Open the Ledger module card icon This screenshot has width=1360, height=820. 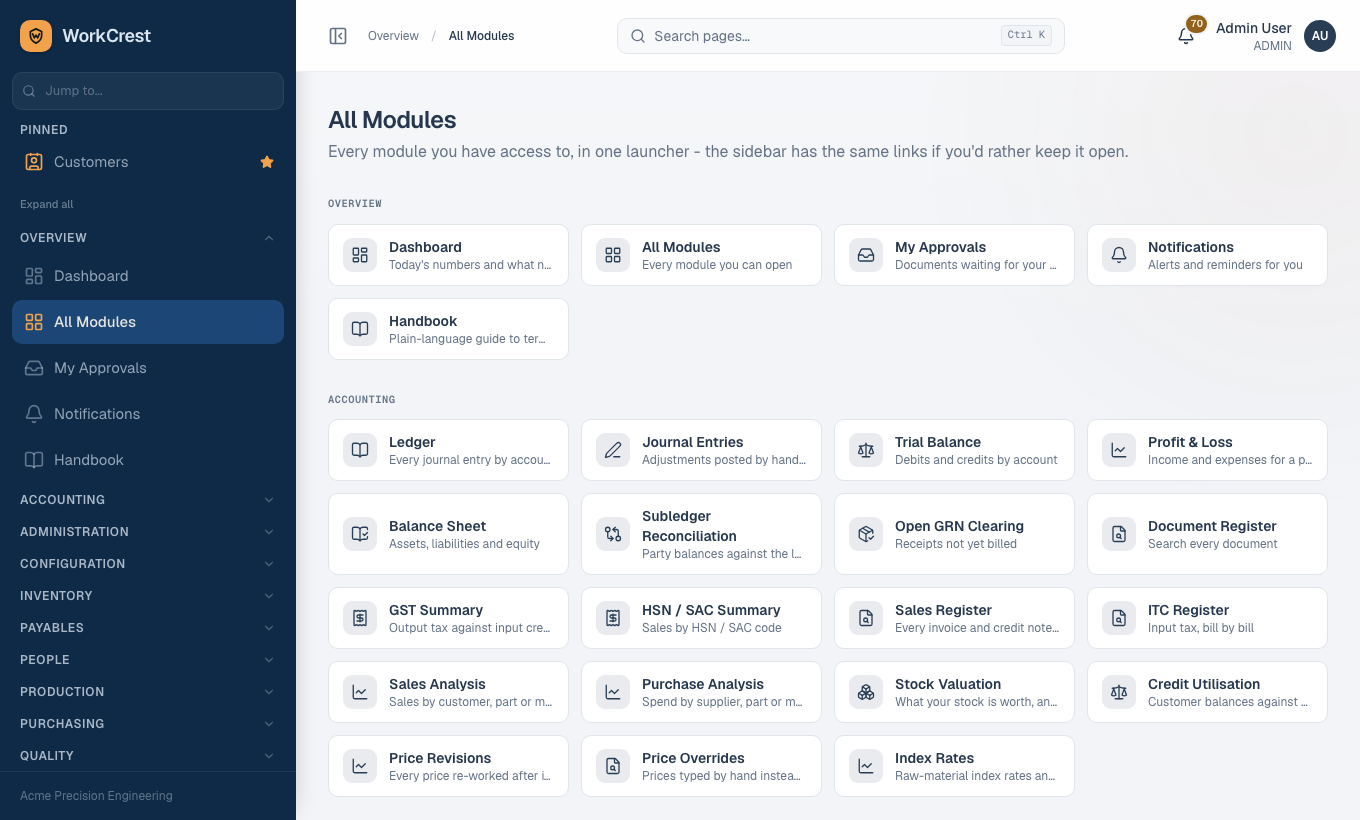tap(360, 451)
